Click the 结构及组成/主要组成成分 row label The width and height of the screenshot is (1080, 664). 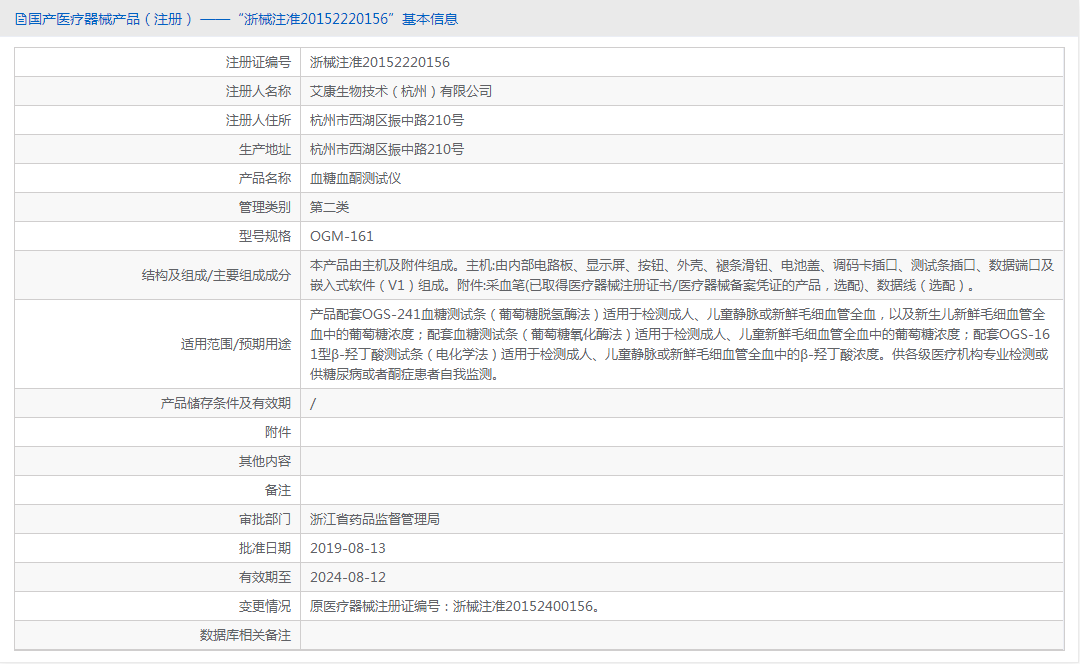pyautogui.click(x=216, y=275)
